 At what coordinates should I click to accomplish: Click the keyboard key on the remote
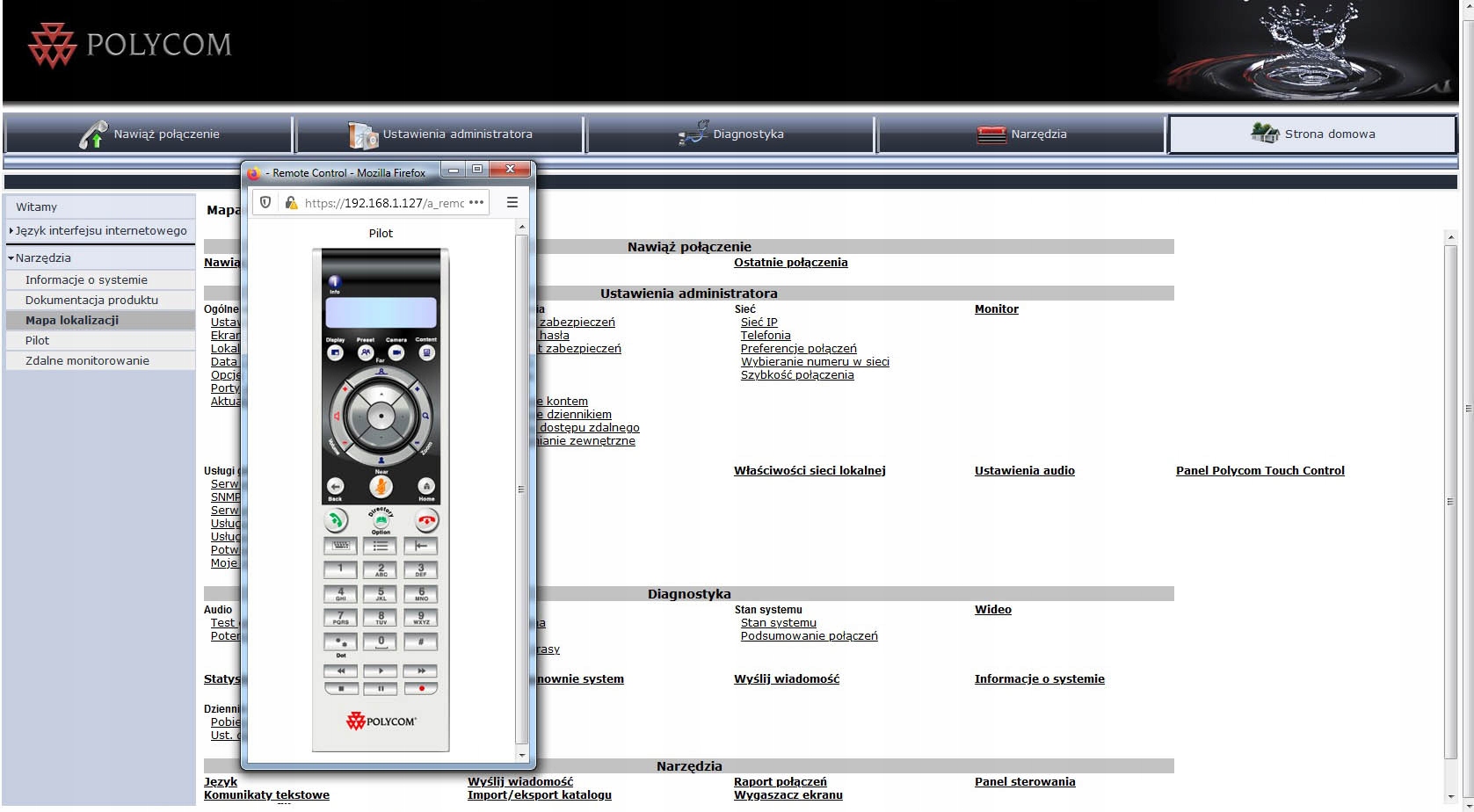pyautogui.click(x=340, y=546)
